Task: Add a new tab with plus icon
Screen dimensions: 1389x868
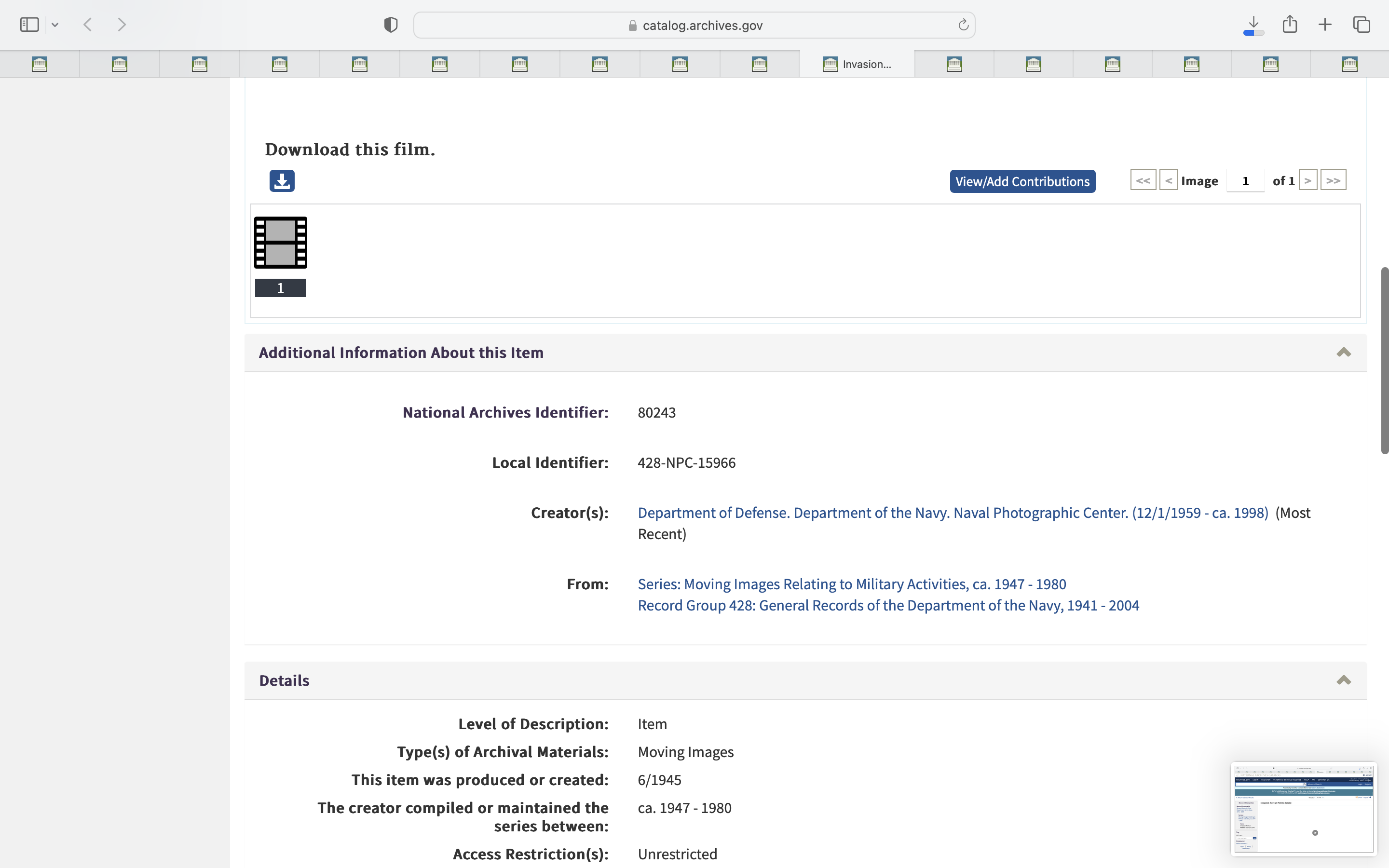Action: click(x=1325, y=25)
